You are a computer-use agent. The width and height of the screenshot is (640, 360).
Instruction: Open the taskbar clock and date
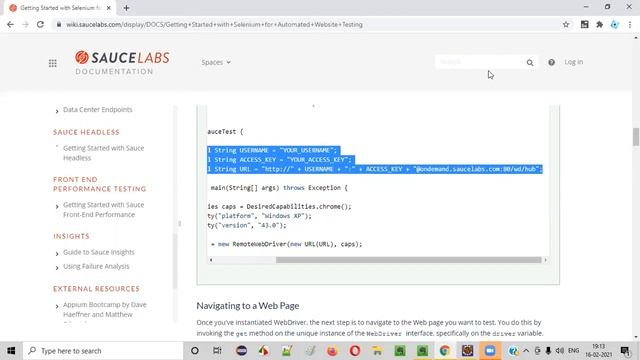598,351
